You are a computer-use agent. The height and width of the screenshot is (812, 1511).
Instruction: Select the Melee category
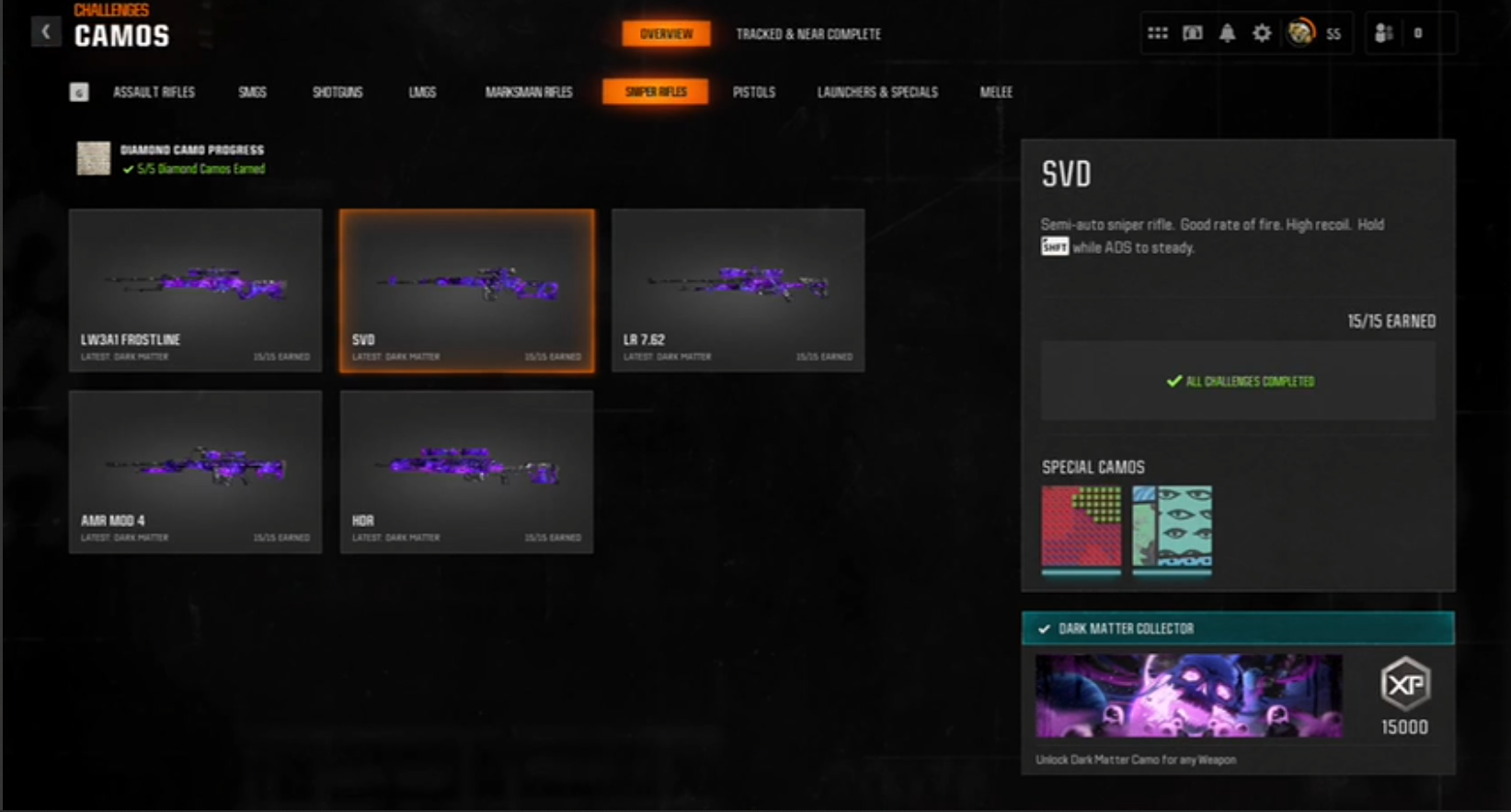(x=996, y=92)
